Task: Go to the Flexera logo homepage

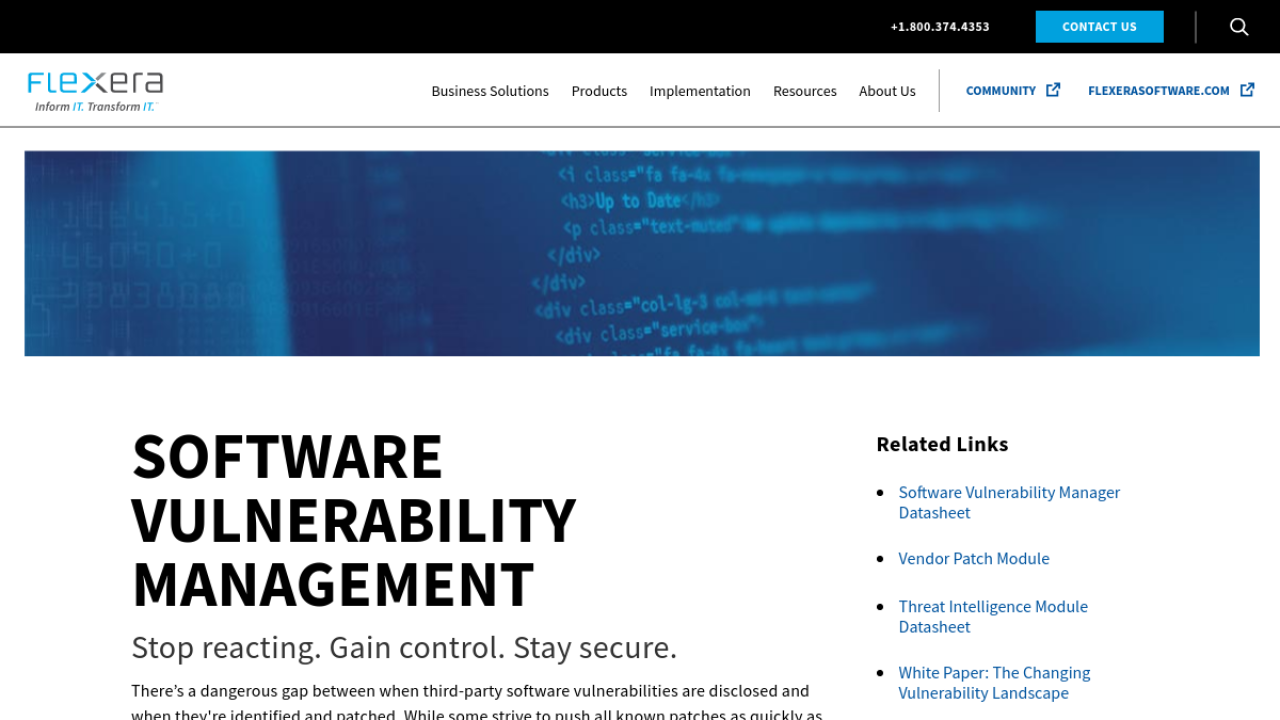Action: pyautogui.click(x=95, y=91)
